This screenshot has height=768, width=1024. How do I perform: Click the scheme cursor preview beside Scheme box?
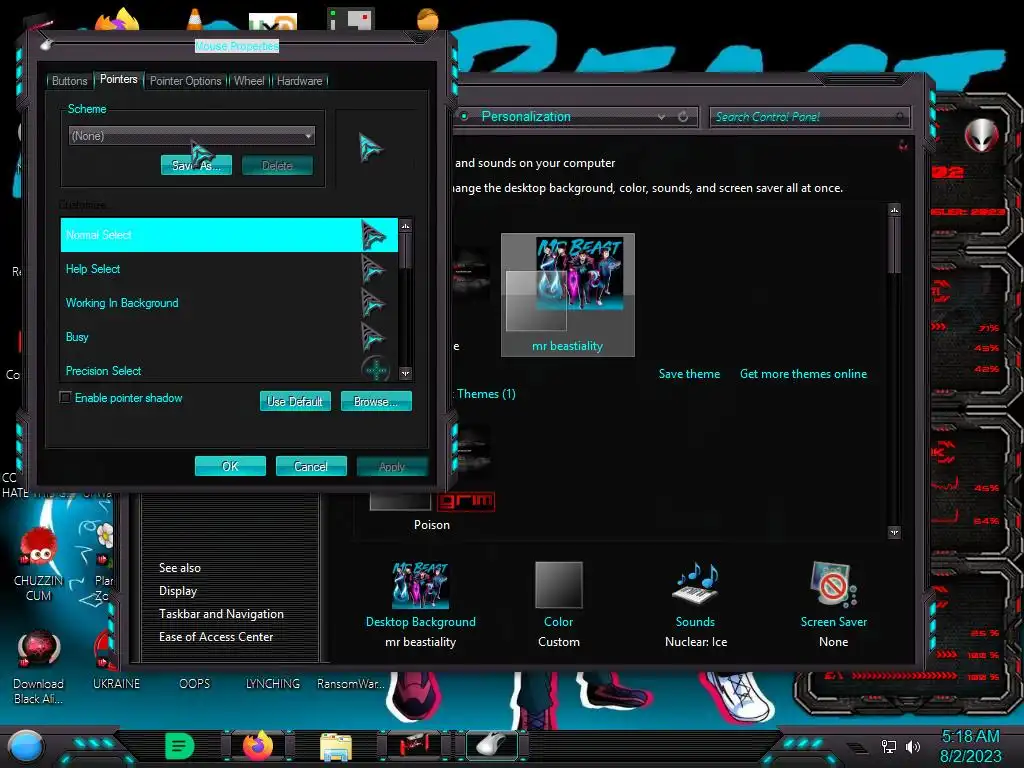click(370, 148)
